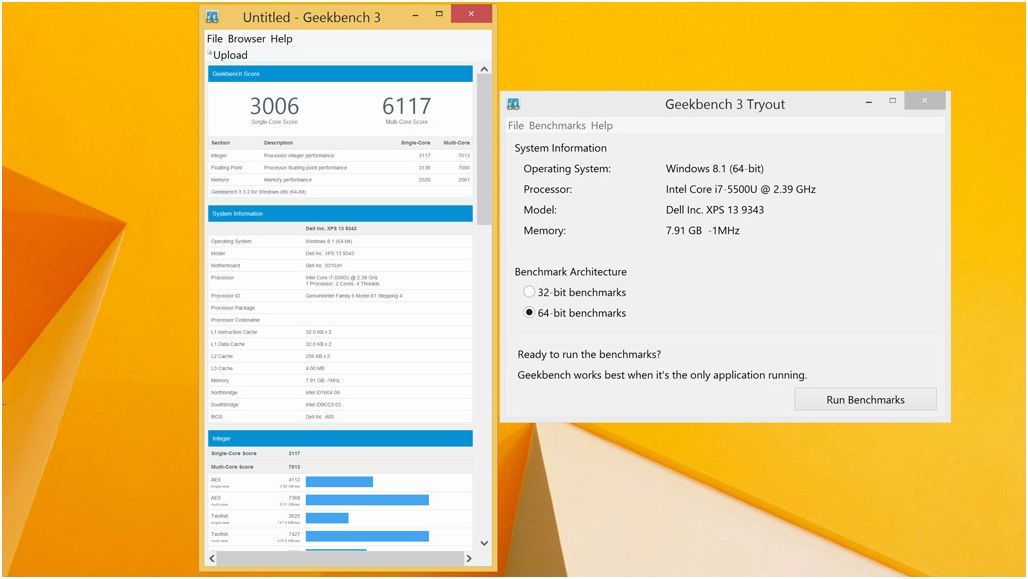Open the Browser menu in results window
Screen dimensions: 1028x579
[246, 39]
